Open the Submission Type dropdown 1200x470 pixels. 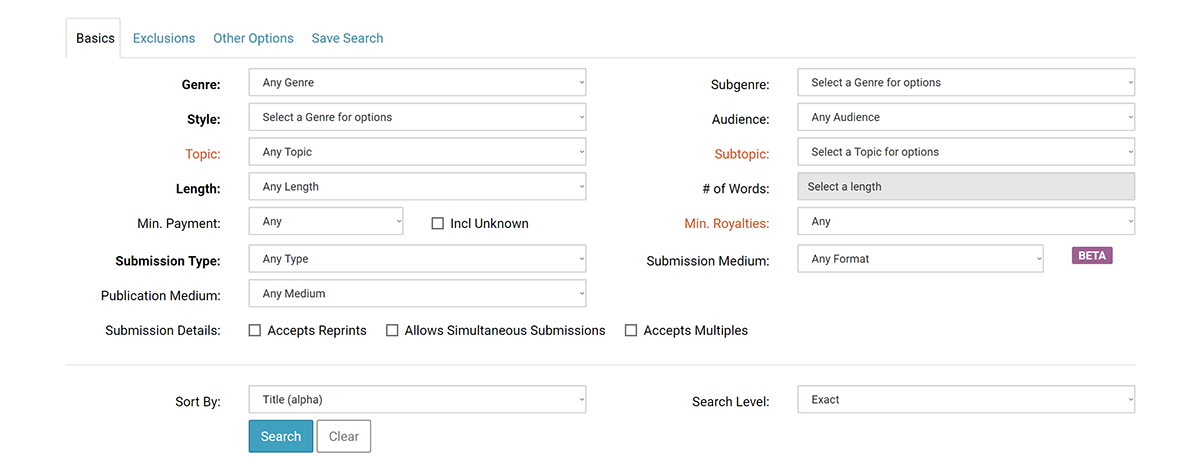point(417,259)
